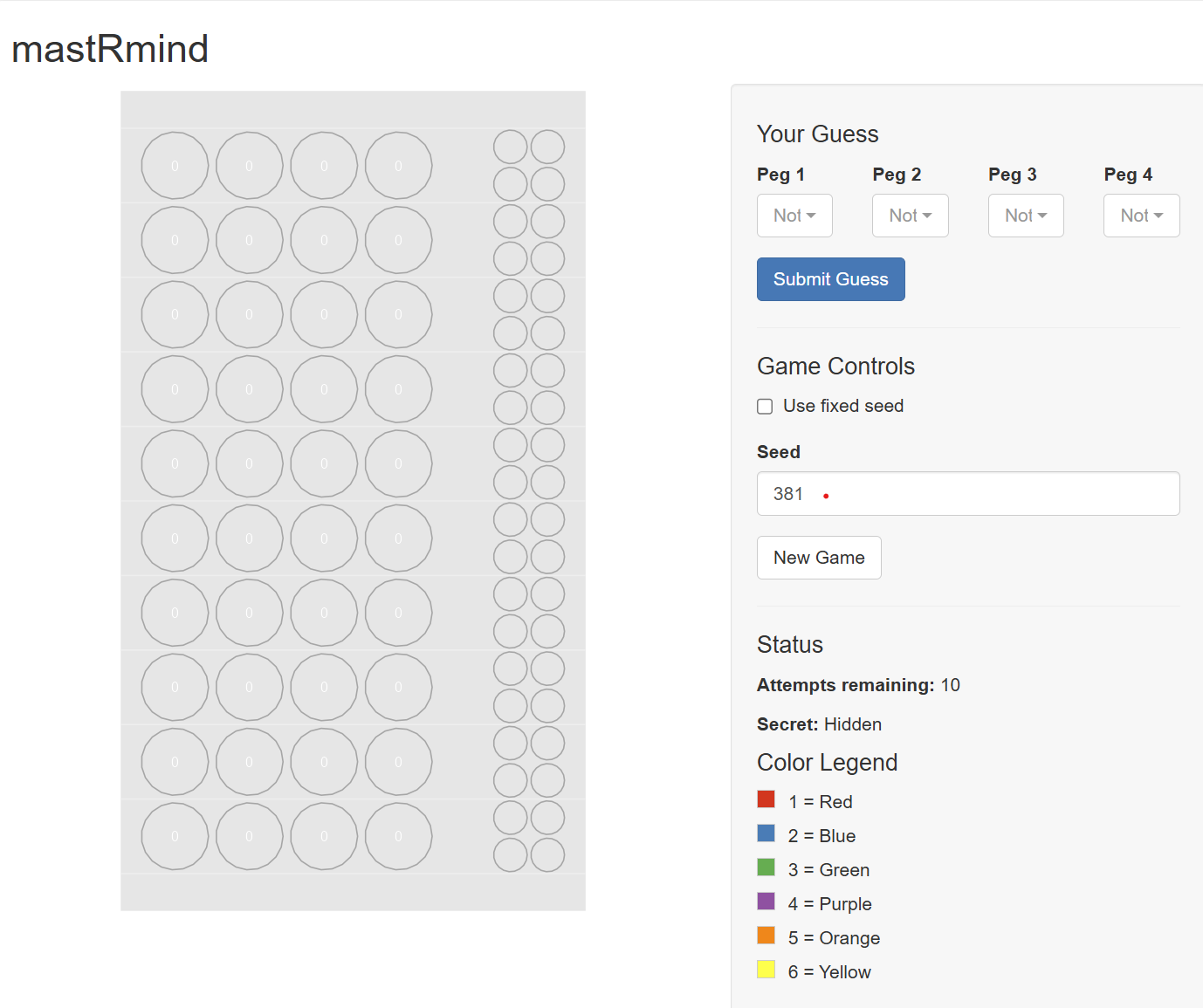The image size is (1203, 1008).
Task: Open the Peg 2 color dropdown
Action: click(x=910, y=216)
